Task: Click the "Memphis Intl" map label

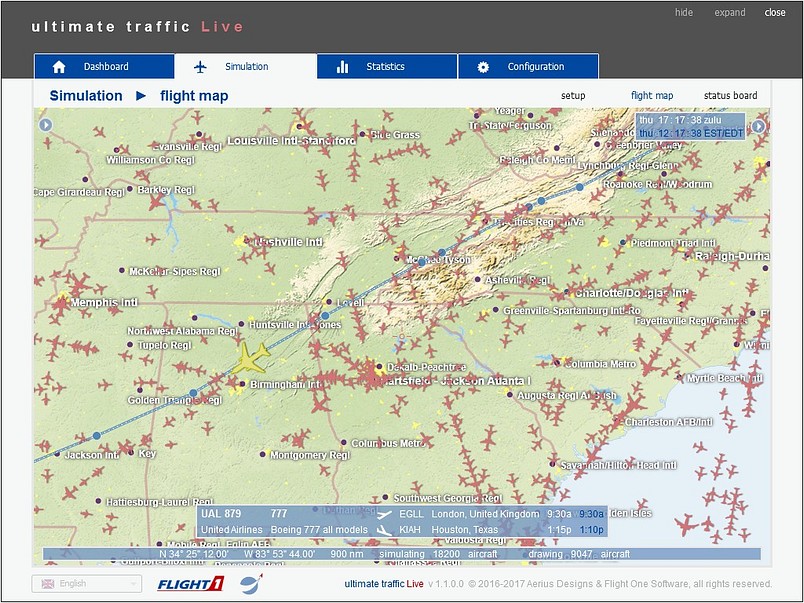Action: pos(104,303)
